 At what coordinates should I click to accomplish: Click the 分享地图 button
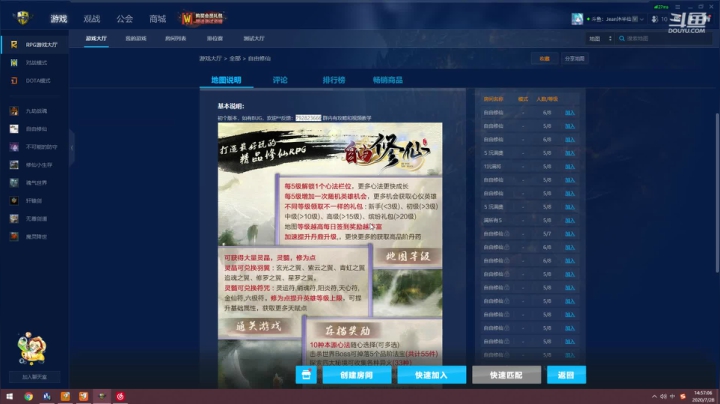(574, 59)
